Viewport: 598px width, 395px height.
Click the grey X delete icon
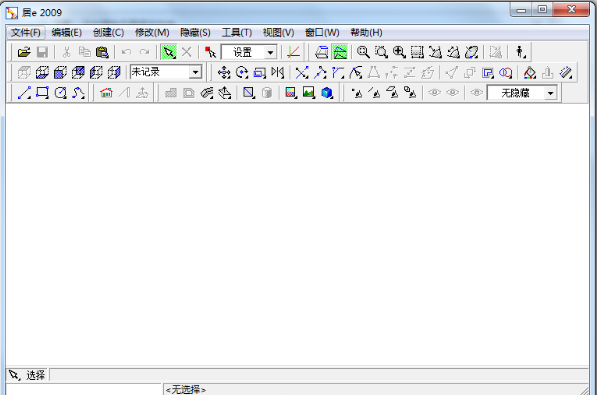coord(186,52)
